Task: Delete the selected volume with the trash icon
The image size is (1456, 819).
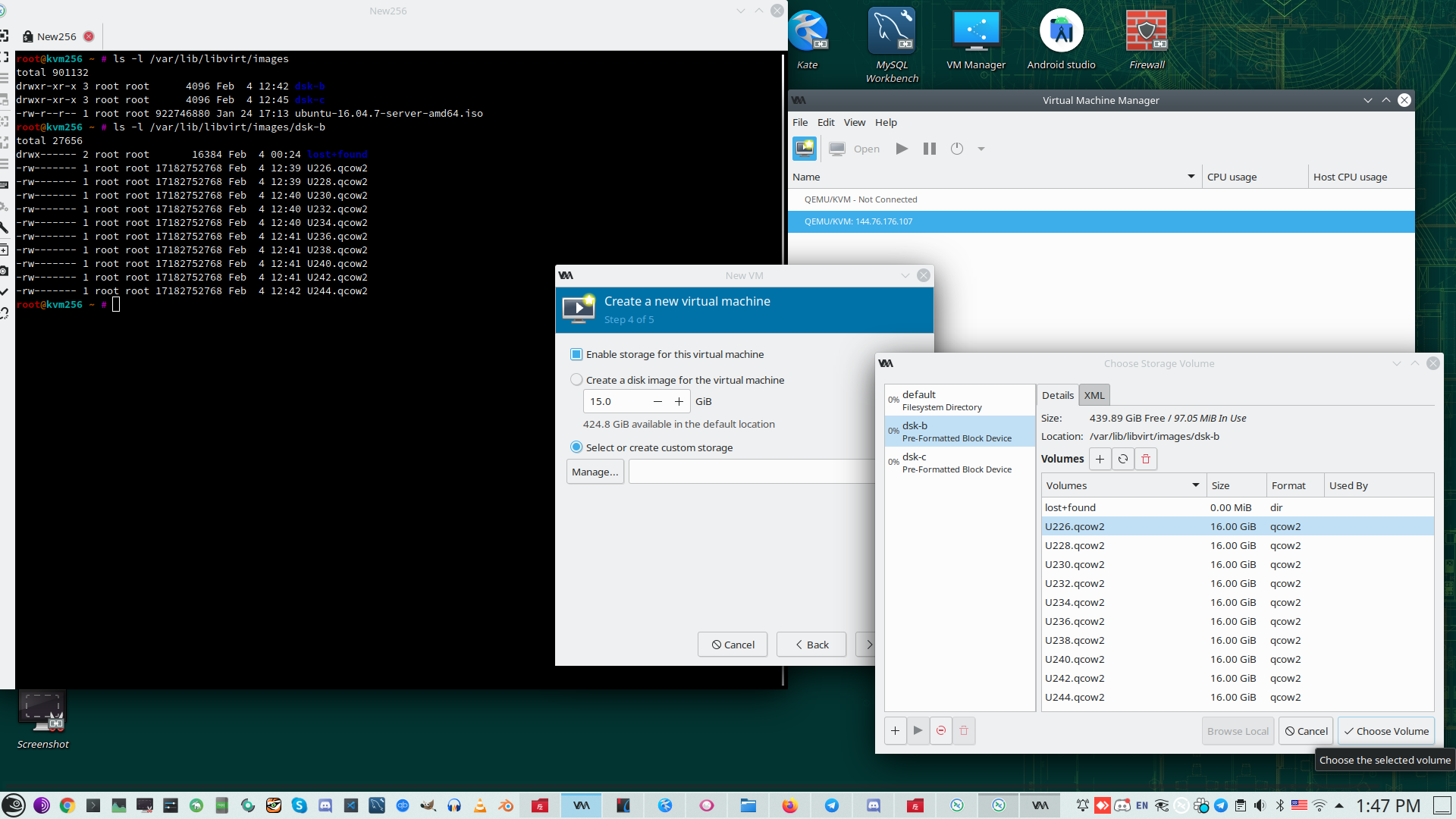Action: pos(1146,459)
